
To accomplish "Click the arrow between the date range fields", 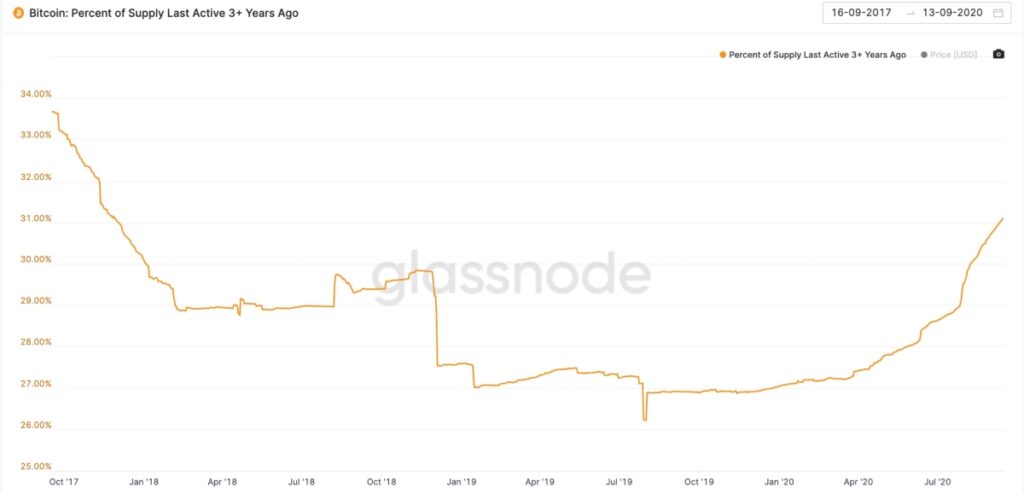I will [x=910, y=14].
